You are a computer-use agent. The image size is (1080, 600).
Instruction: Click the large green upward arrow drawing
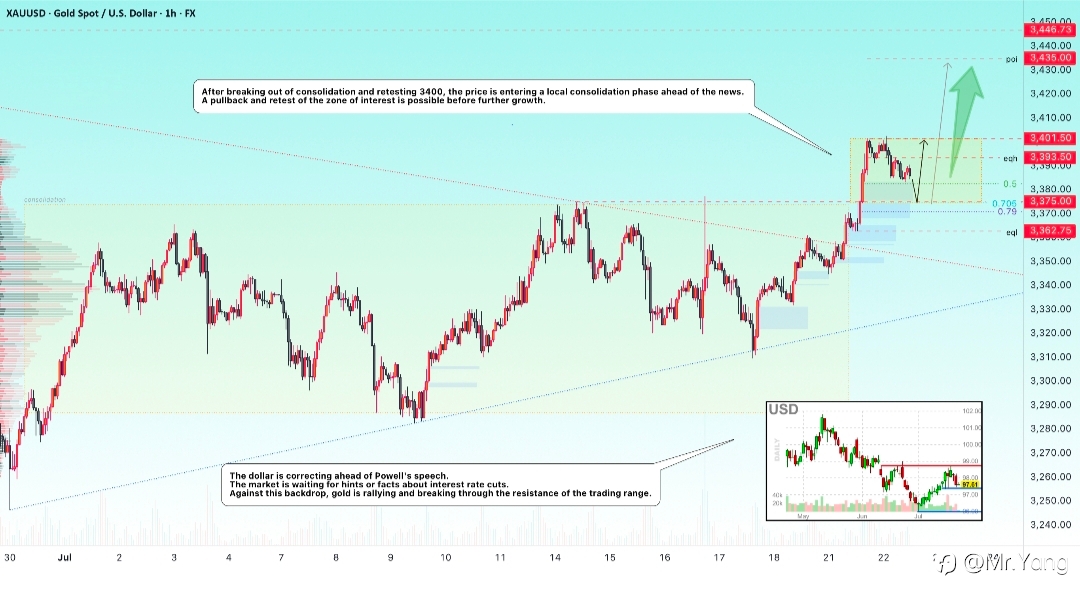click(x=966, y=121)
